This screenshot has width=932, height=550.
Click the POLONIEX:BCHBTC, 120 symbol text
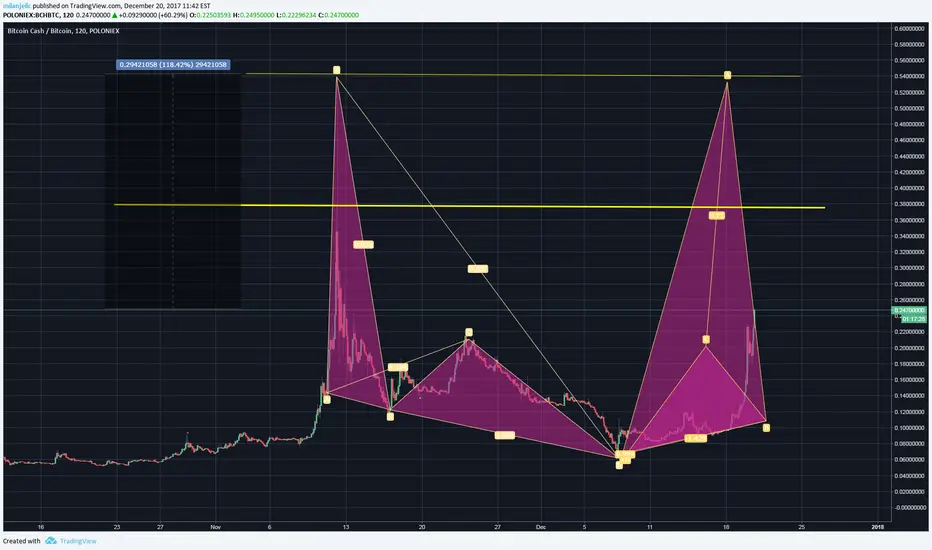(x=38, y=15)
